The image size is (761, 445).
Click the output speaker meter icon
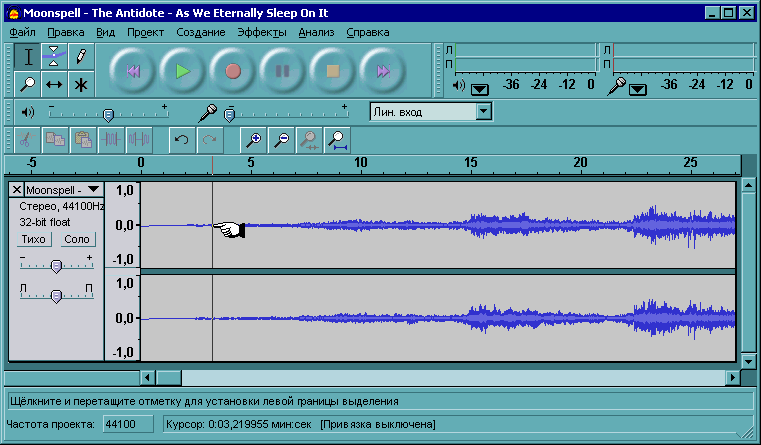[x=458, y=86]
